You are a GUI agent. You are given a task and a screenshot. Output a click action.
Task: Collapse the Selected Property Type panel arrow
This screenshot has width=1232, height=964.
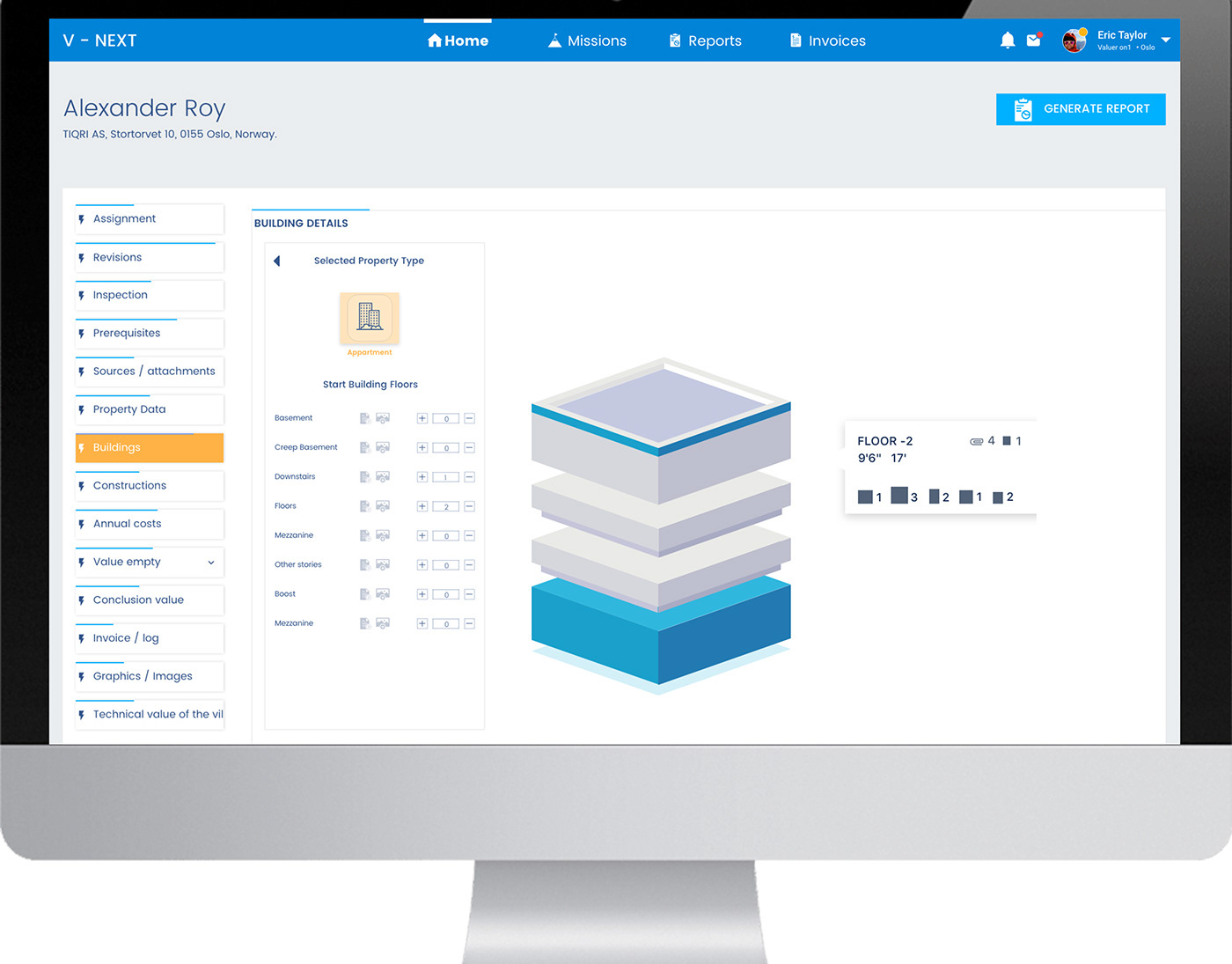(277, 261)
